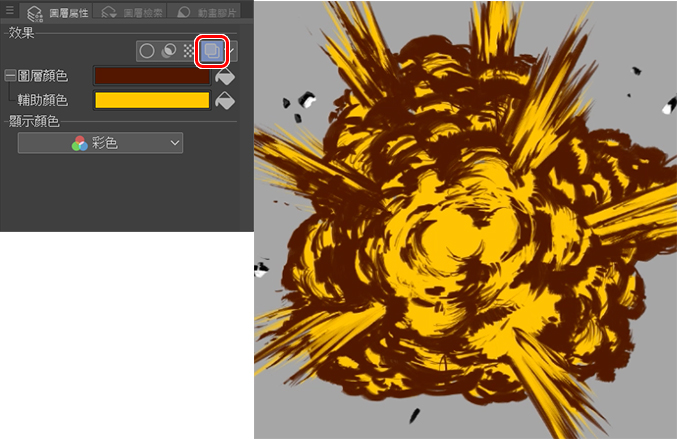Collapse the 圖層顏色 tree expander
677x439 pixels.
[x=10, y=76]
